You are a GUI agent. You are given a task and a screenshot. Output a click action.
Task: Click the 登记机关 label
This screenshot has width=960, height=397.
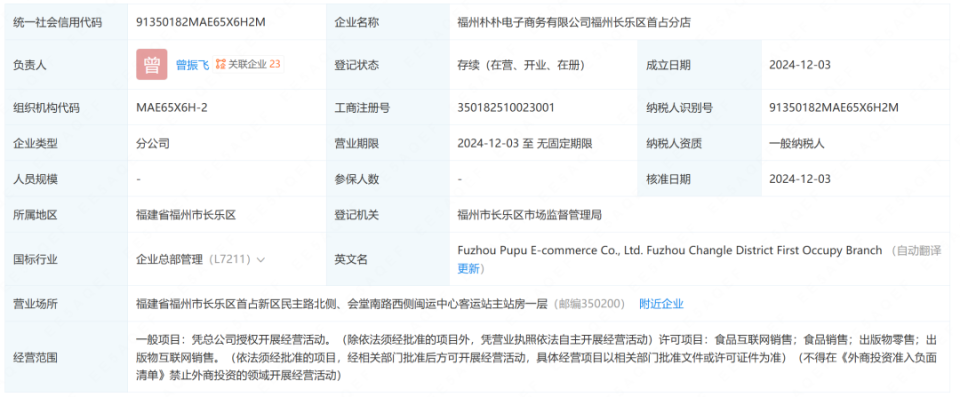point(356,215)
